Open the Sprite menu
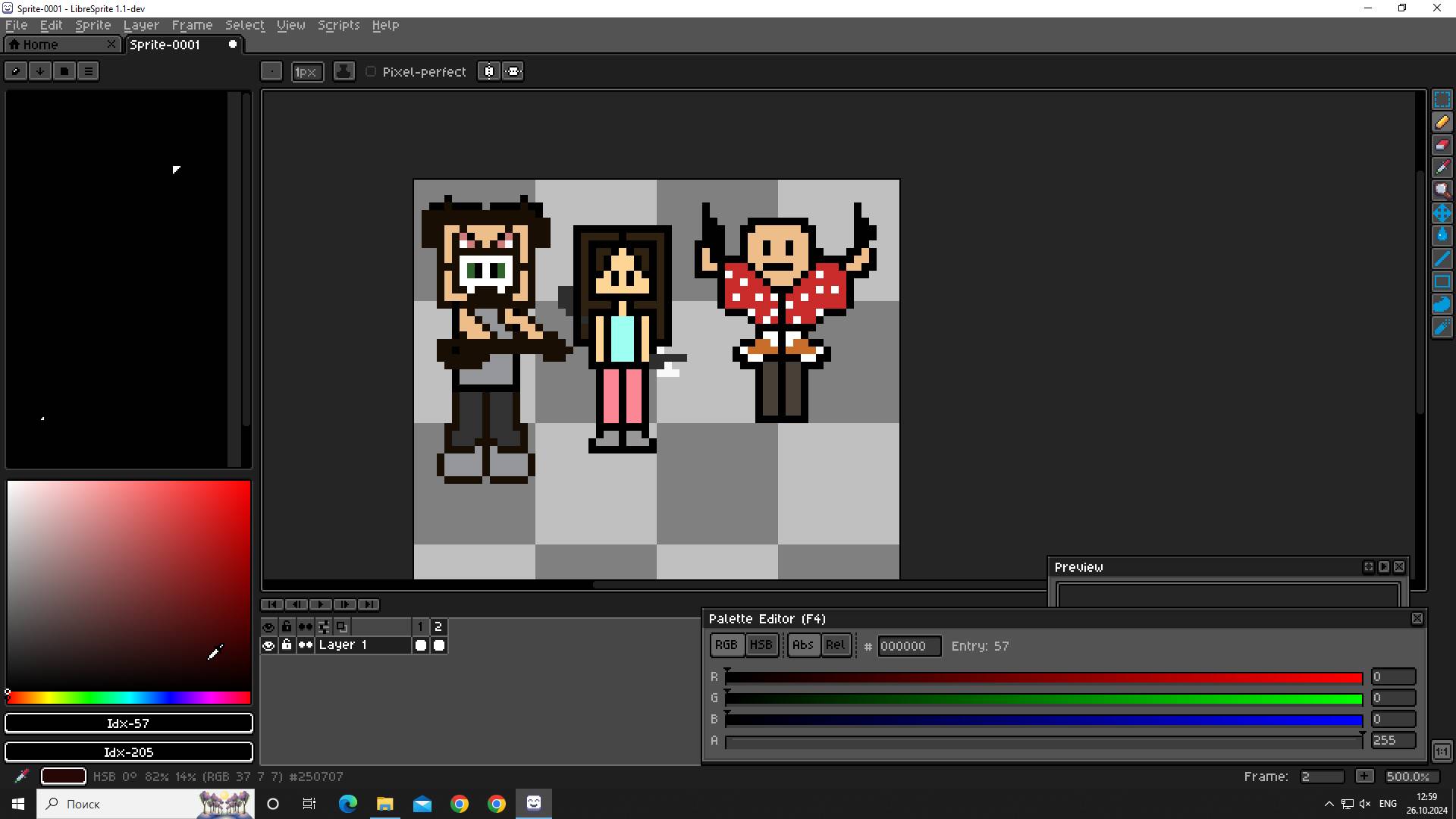This screenshot has width=1456, height=819. (93, 25)
